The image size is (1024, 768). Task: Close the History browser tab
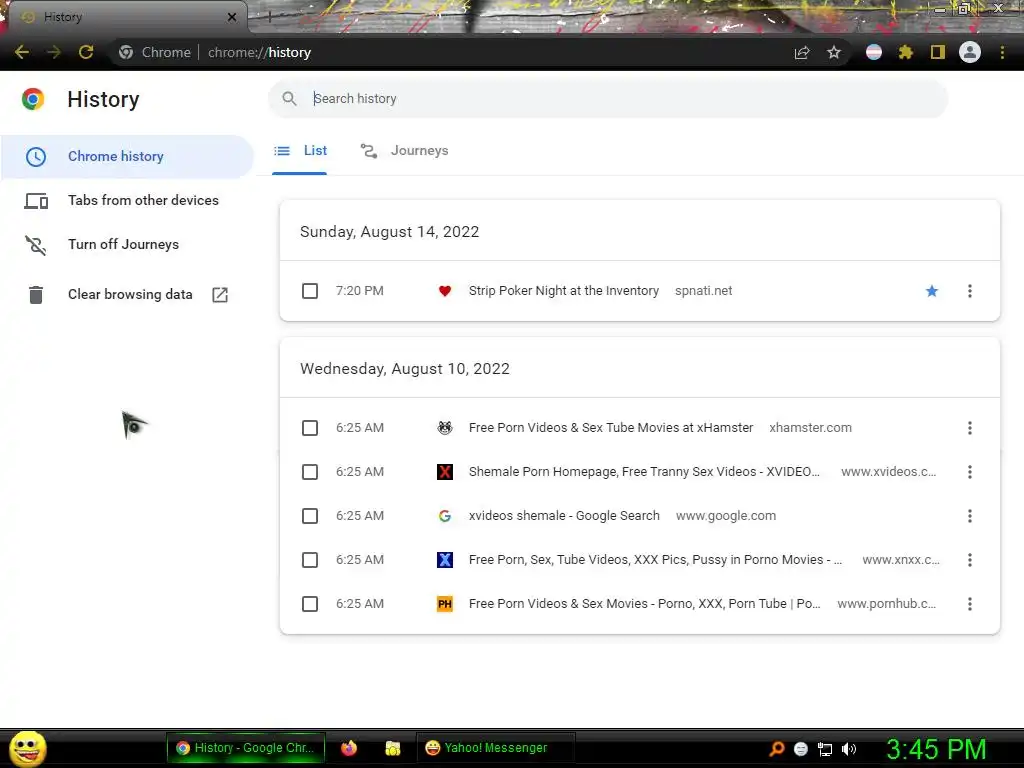[232, 17]
